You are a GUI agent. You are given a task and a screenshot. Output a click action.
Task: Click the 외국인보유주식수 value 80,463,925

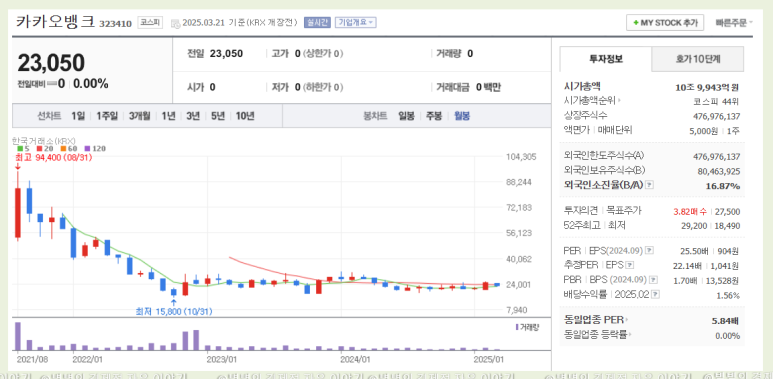(x=719, y=171)
